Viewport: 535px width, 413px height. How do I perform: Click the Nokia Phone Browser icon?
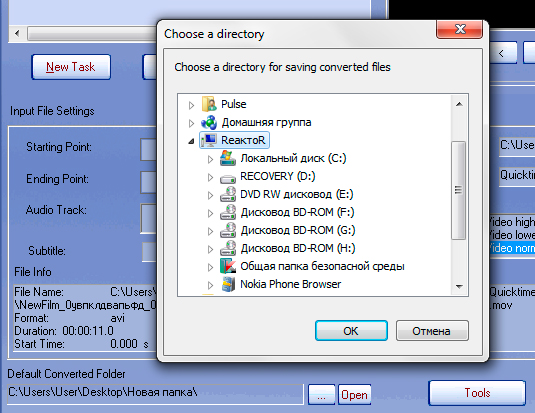pyautogui.click(x=228, y=284)
